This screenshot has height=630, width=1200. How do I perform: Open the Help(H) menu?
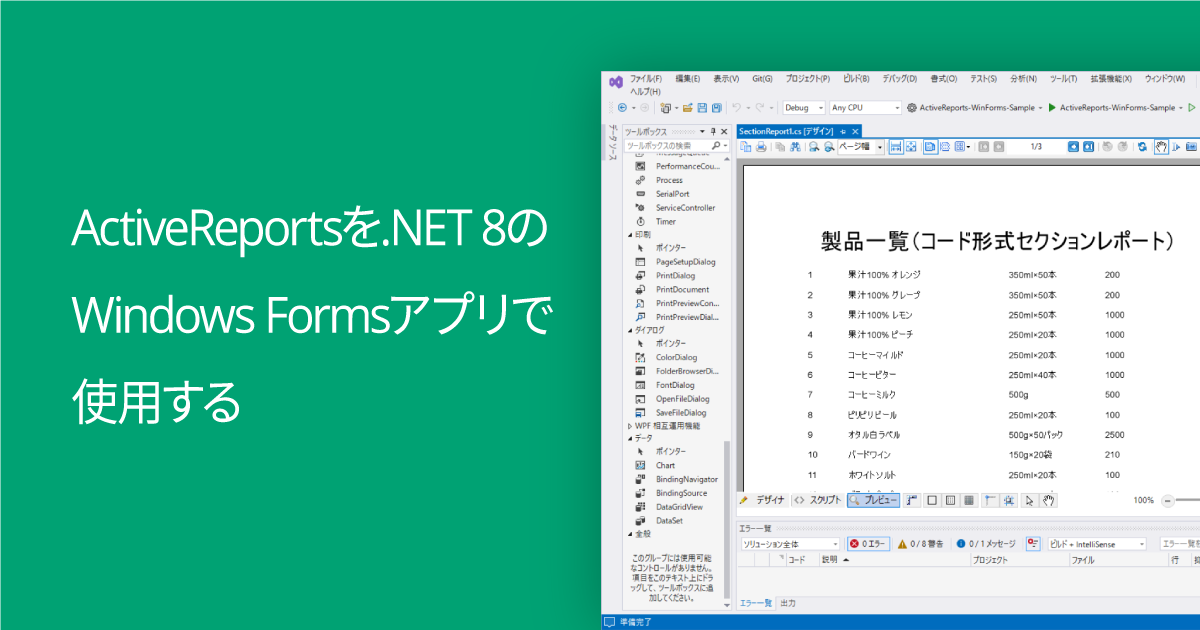click(x=645, y=91)
